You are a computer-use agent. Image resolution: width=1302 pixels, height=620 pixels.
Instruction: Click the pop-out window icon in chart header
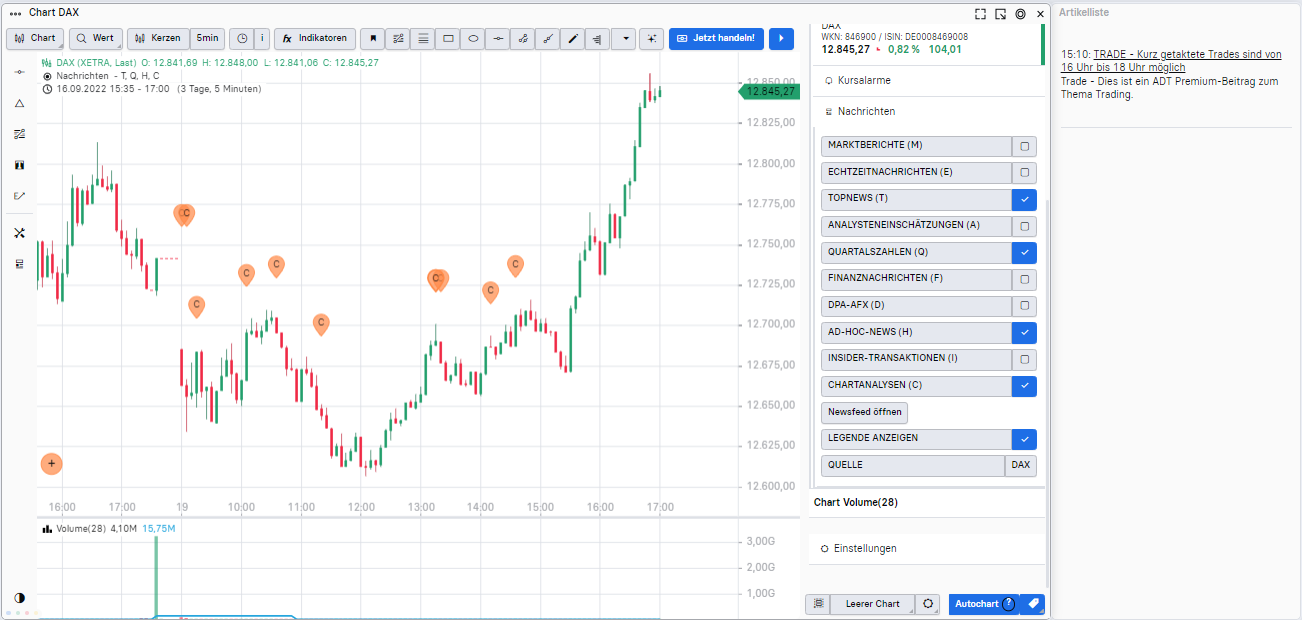[1001, 13]
